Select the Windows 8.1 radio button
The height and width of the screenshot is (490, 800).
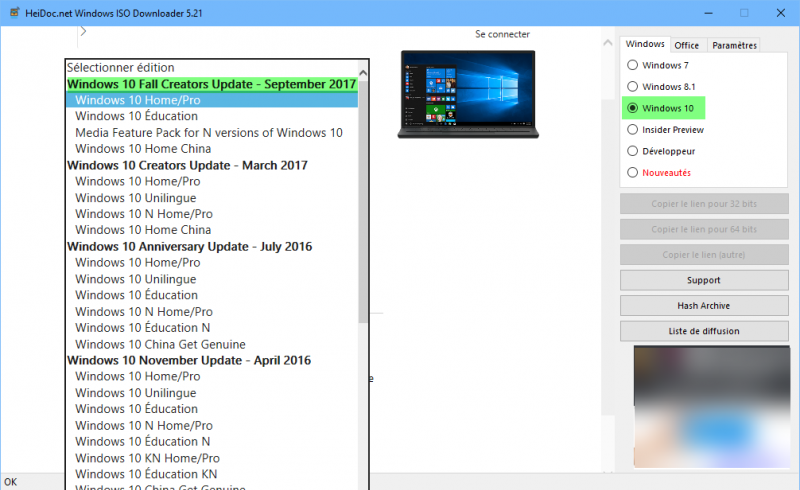click(633, 86)
